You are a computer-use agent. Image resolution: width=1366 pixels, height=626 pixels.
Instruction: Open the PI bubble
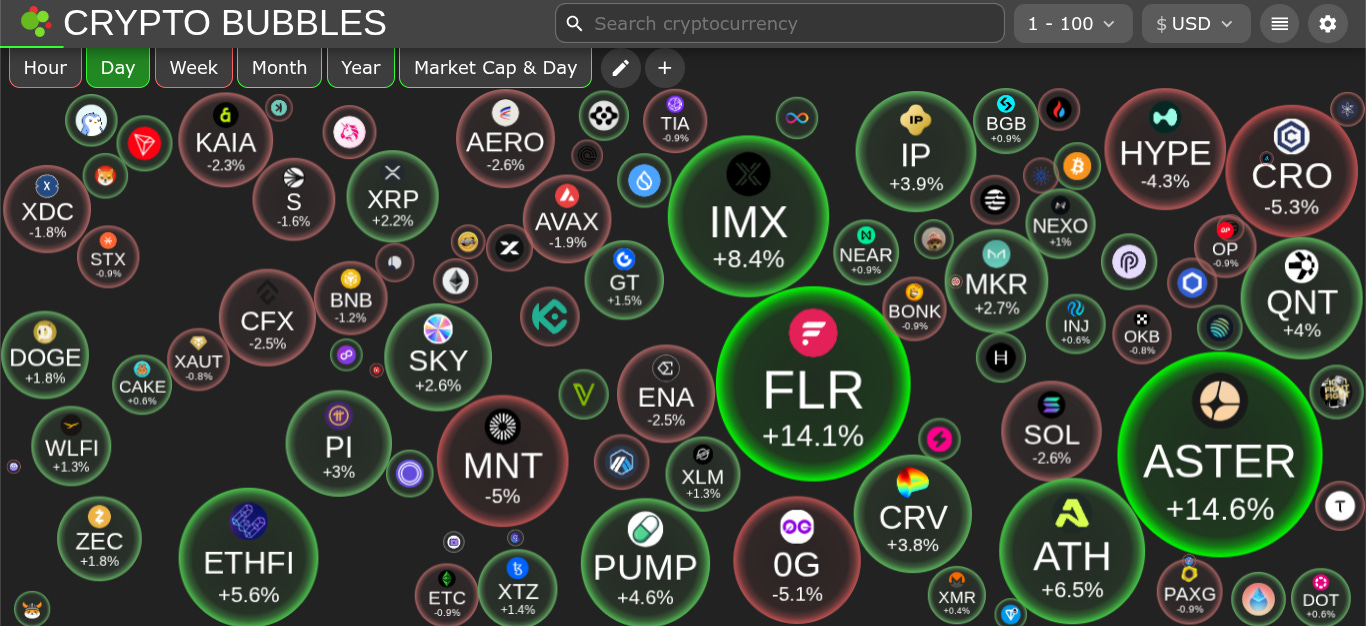point(338,443)
